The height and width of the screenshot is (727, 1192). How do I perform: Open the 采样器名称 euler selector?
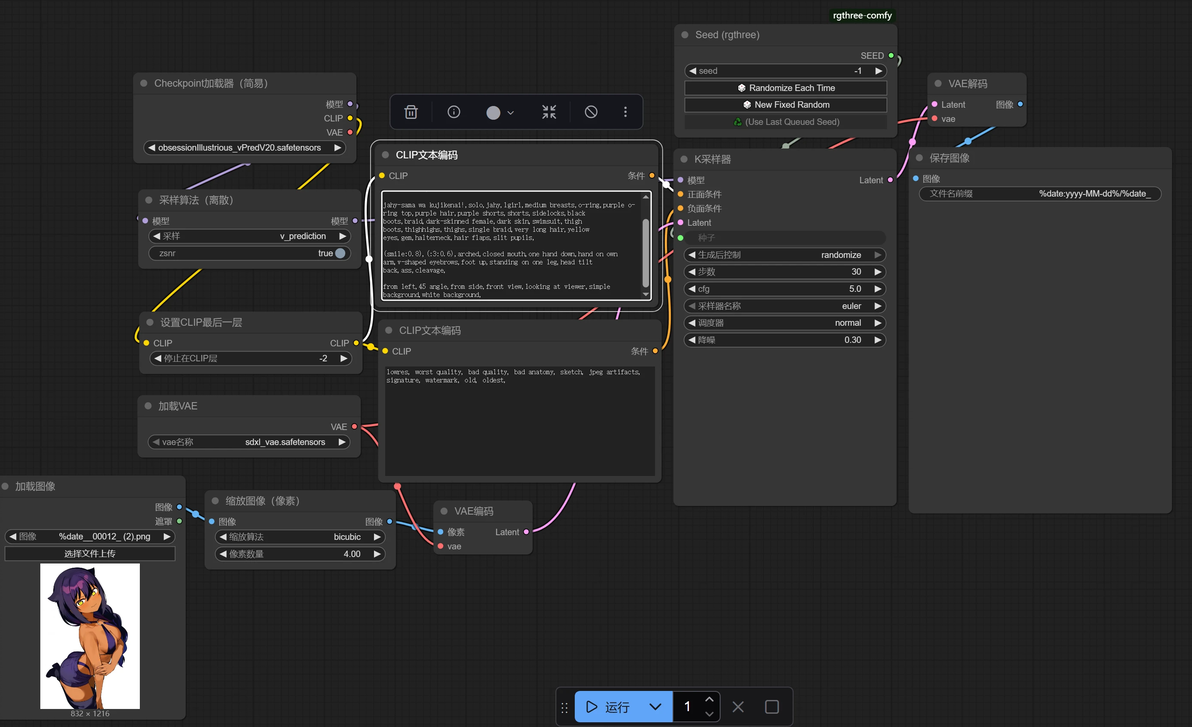[x=785, y=306]
